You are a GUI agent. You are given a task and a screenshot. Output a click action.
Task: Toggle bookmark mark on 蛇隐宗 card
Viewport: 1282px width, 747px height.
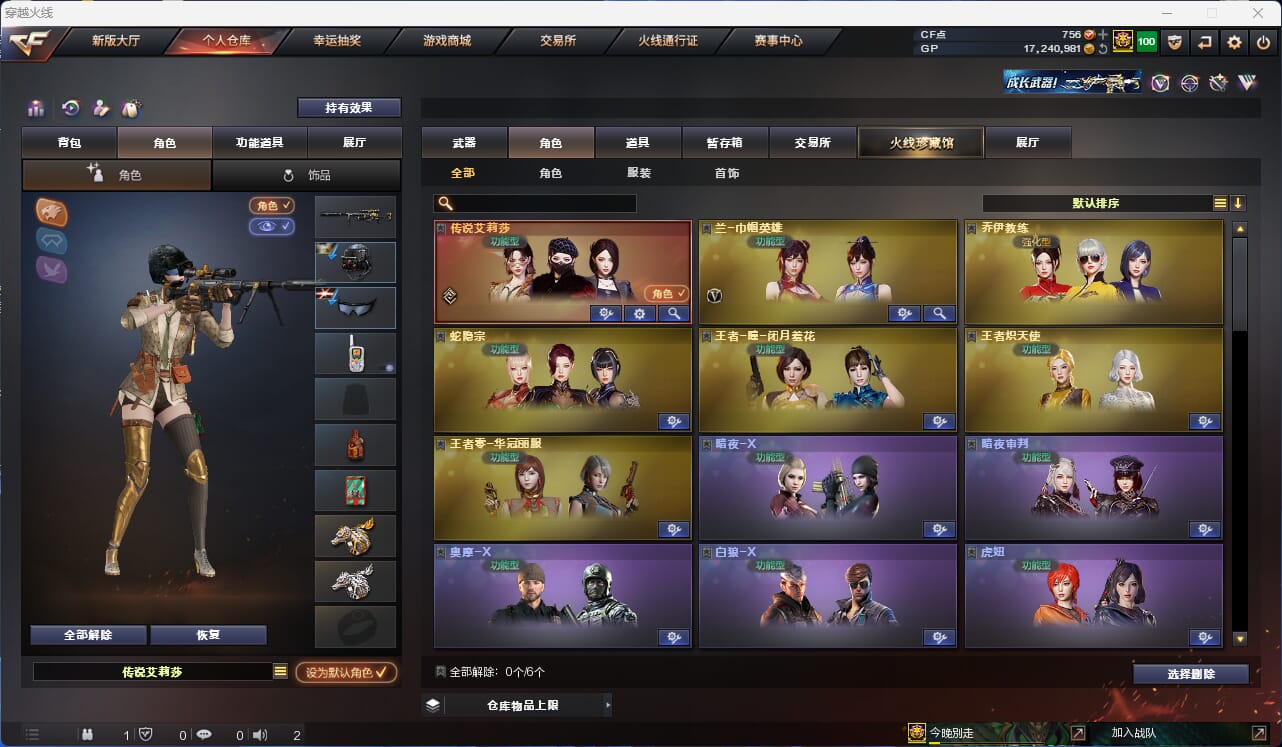tap(442, 337)
